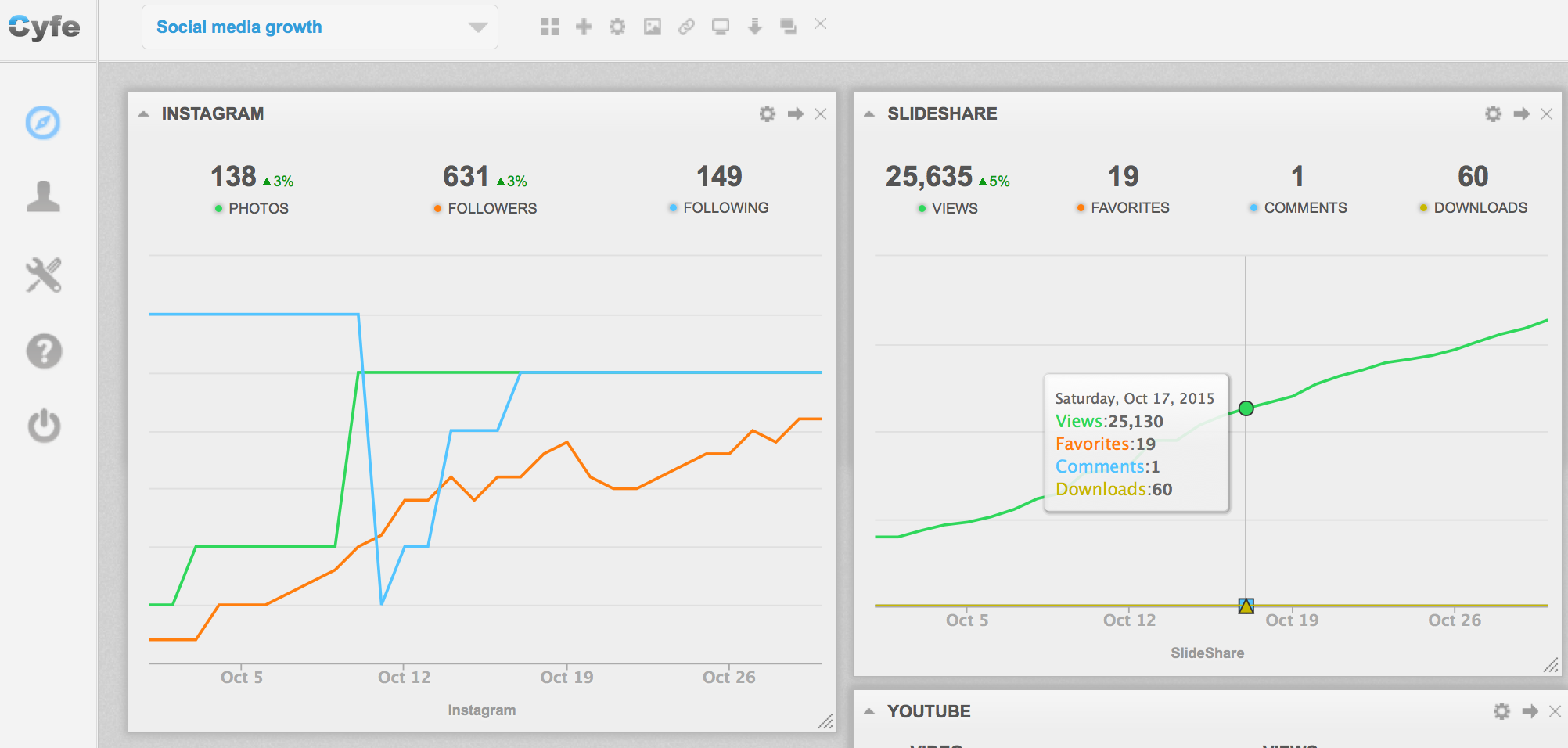
Task: Click the link sharing icon in toolbar
Action: pos(686,27)
